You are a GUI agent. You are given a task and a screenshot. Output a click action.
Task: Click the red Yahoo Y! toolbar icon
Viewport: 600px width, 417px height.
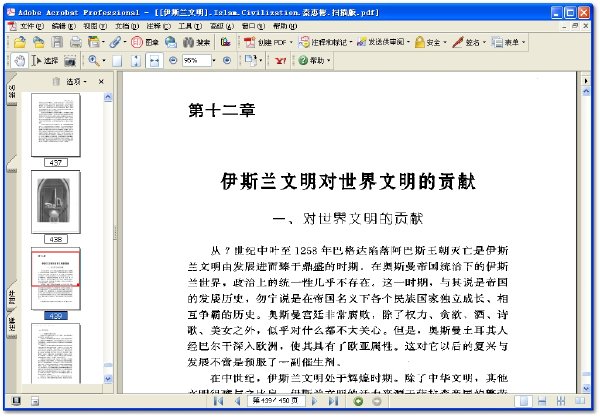(280, 60)
